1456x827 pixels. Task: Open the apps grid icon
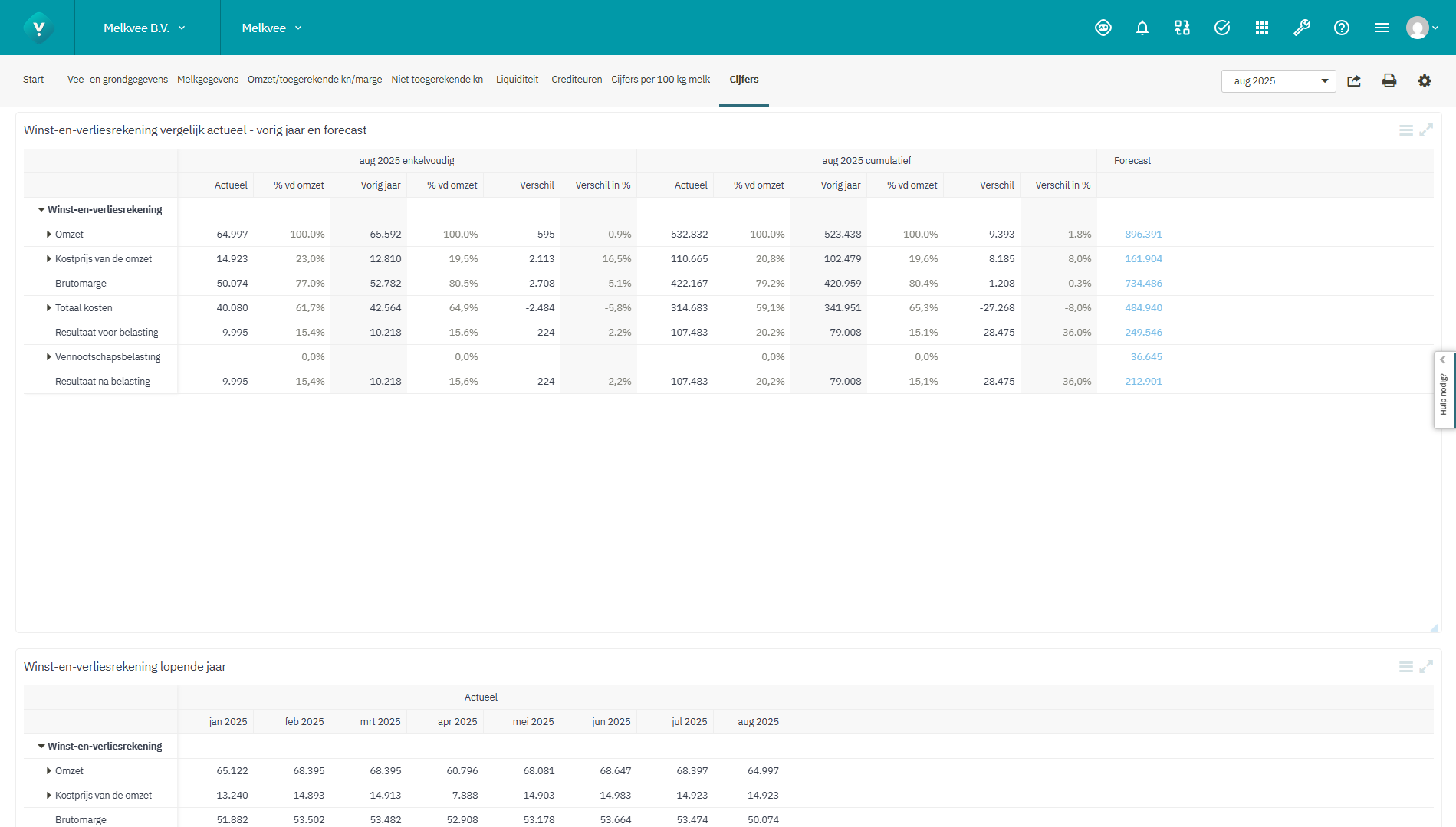click(1261, 28)
